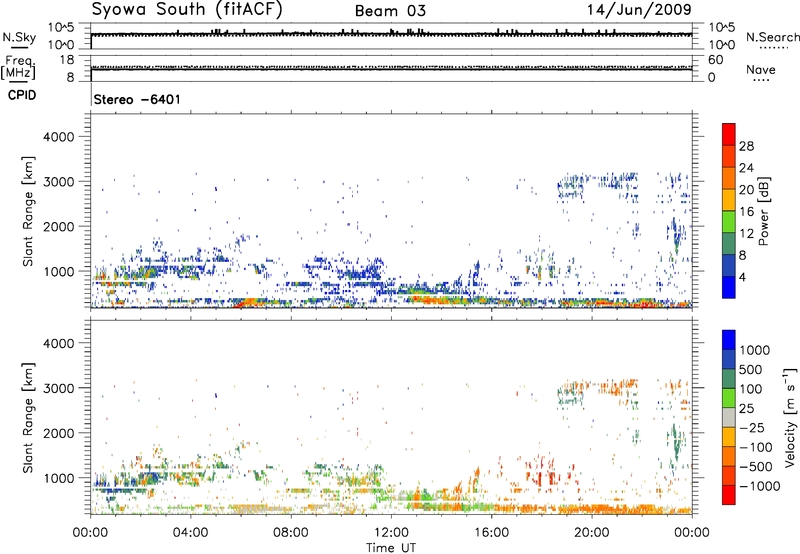Click the '08:00' time axis tick
The width and height of the screenshot is (800, 554).
point(291,533)
